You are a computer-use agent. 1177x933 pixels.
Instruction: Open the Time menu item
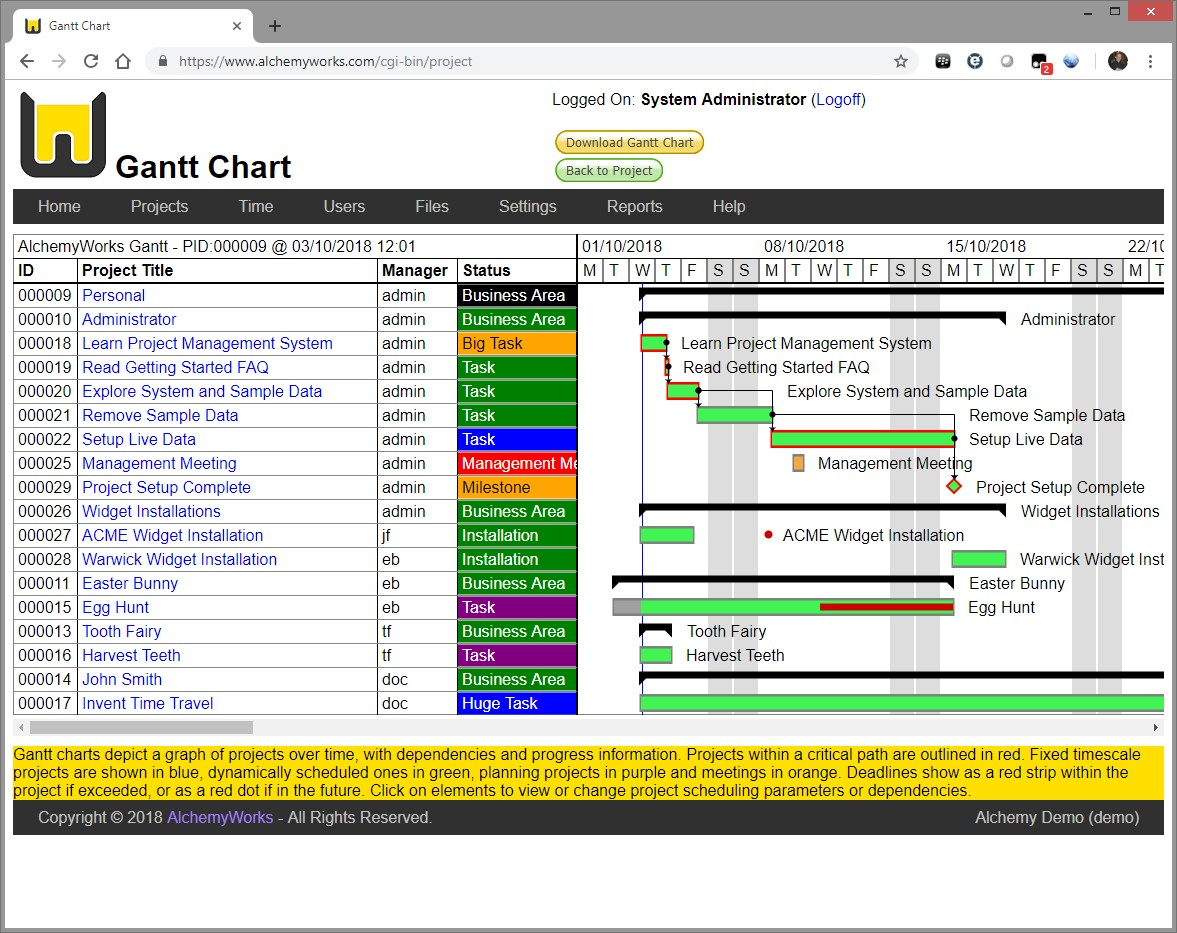point(256,206)
